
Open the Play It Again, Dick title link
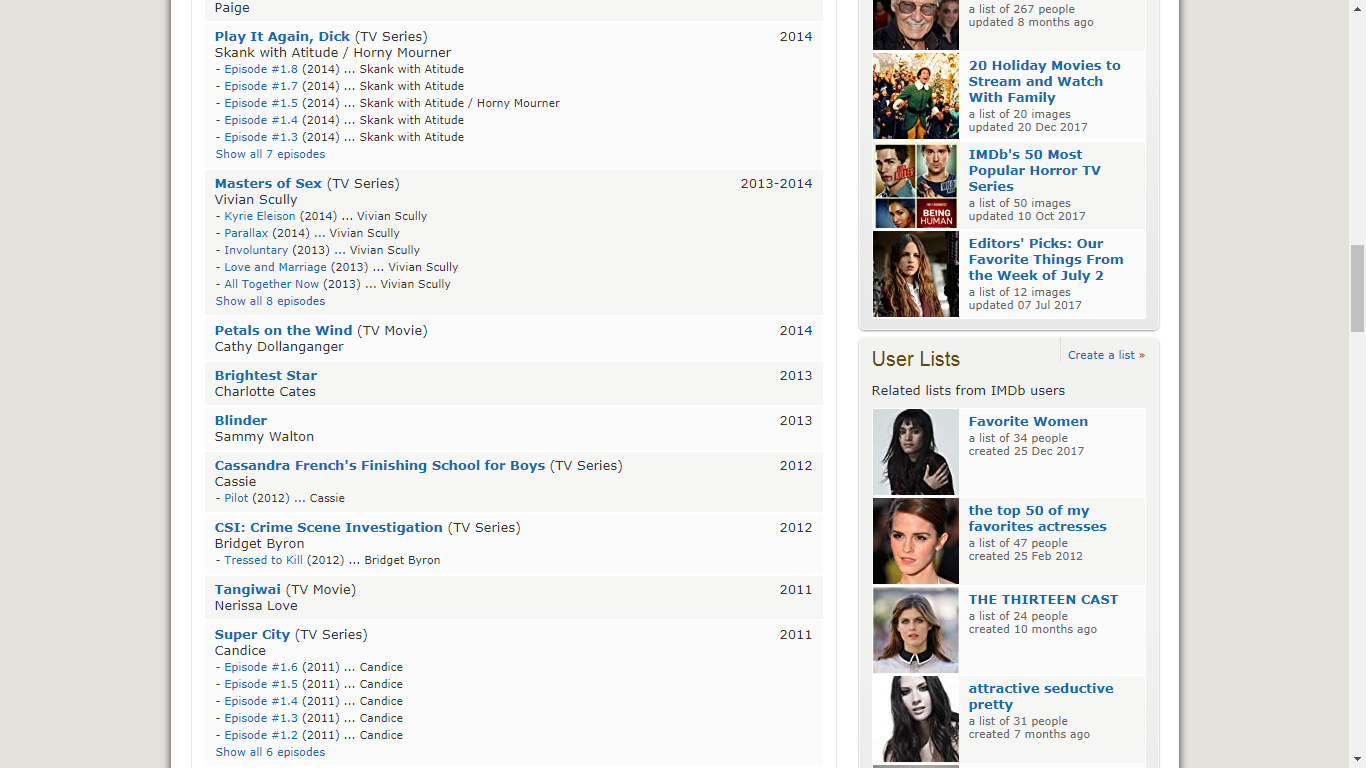coord(282,37)
